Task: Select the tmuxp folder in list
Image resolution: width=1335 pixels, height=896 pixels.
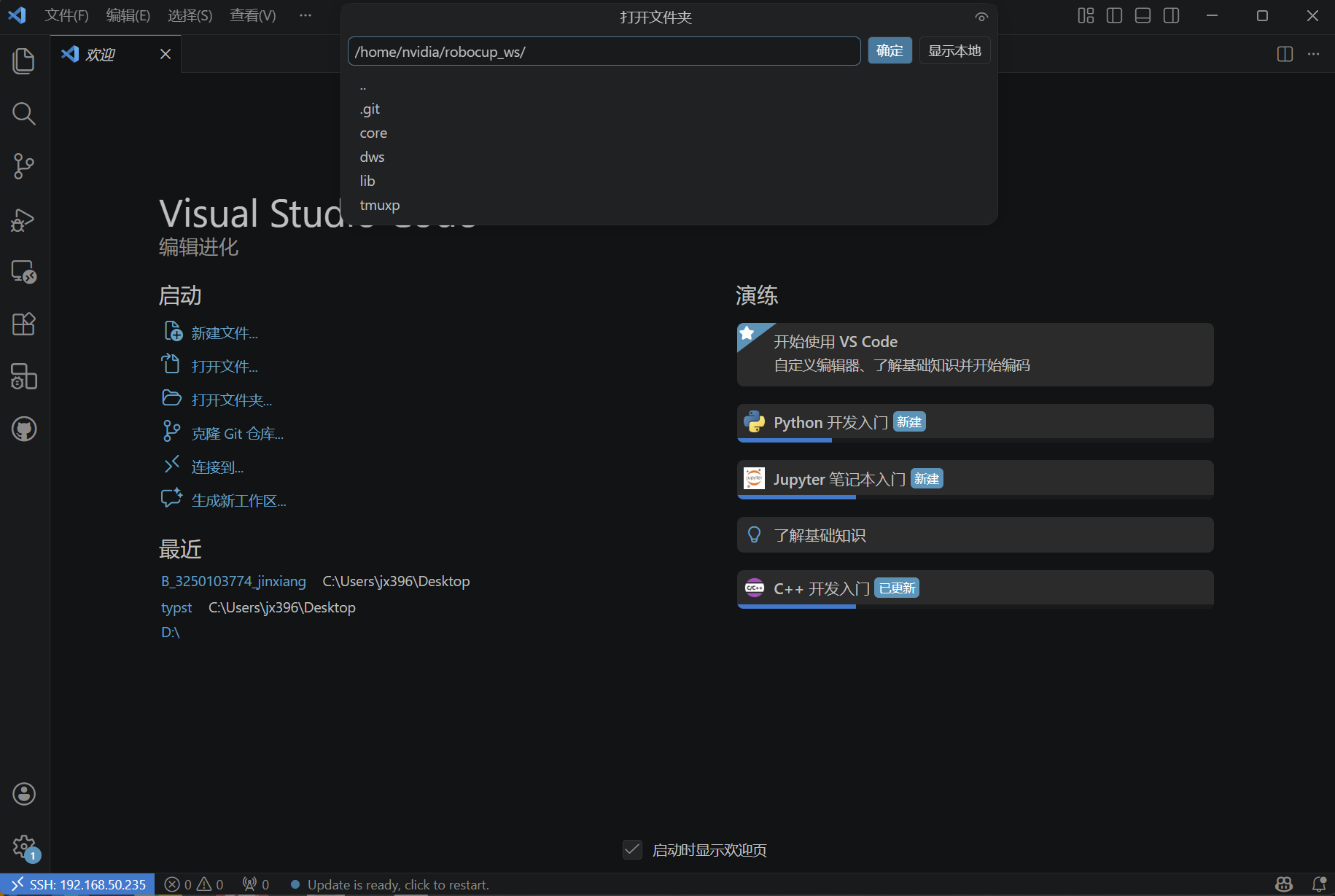Action: pos(669,206)
